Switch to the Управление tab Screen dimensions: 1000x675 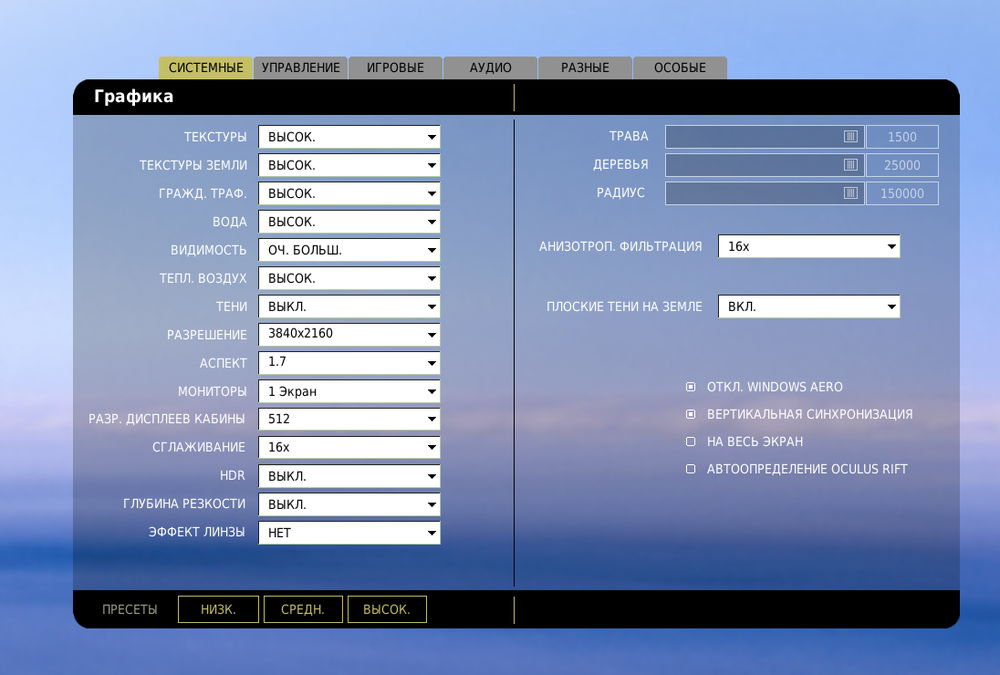click(x=302, y=67)
